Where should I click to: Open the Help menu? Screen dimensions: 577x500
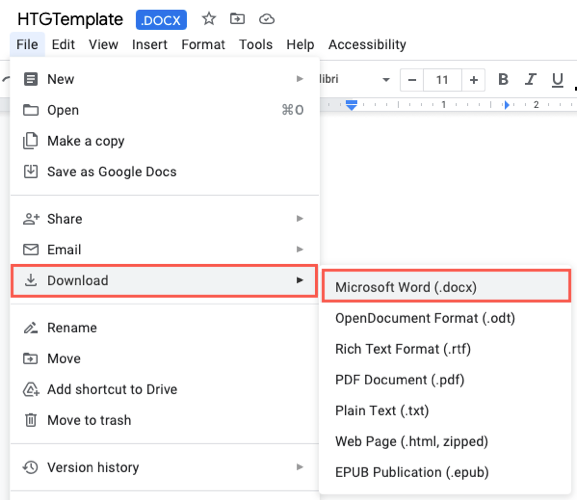pos(300,45)
